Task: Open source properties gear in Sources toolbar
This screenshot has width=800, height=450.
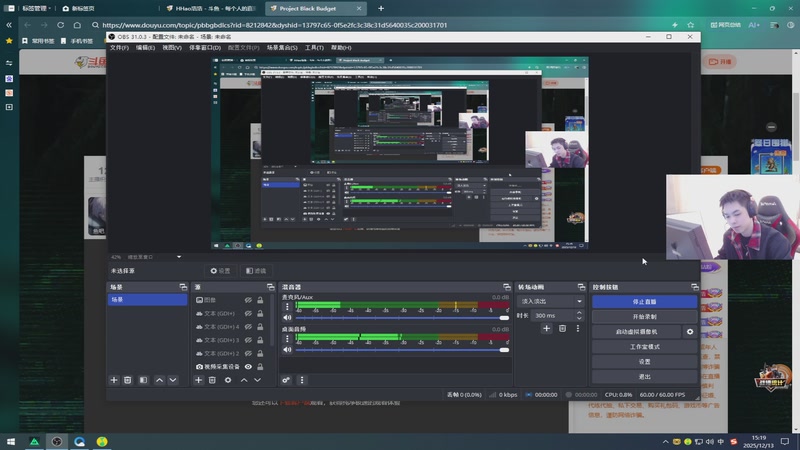Action: click(228, 380)
